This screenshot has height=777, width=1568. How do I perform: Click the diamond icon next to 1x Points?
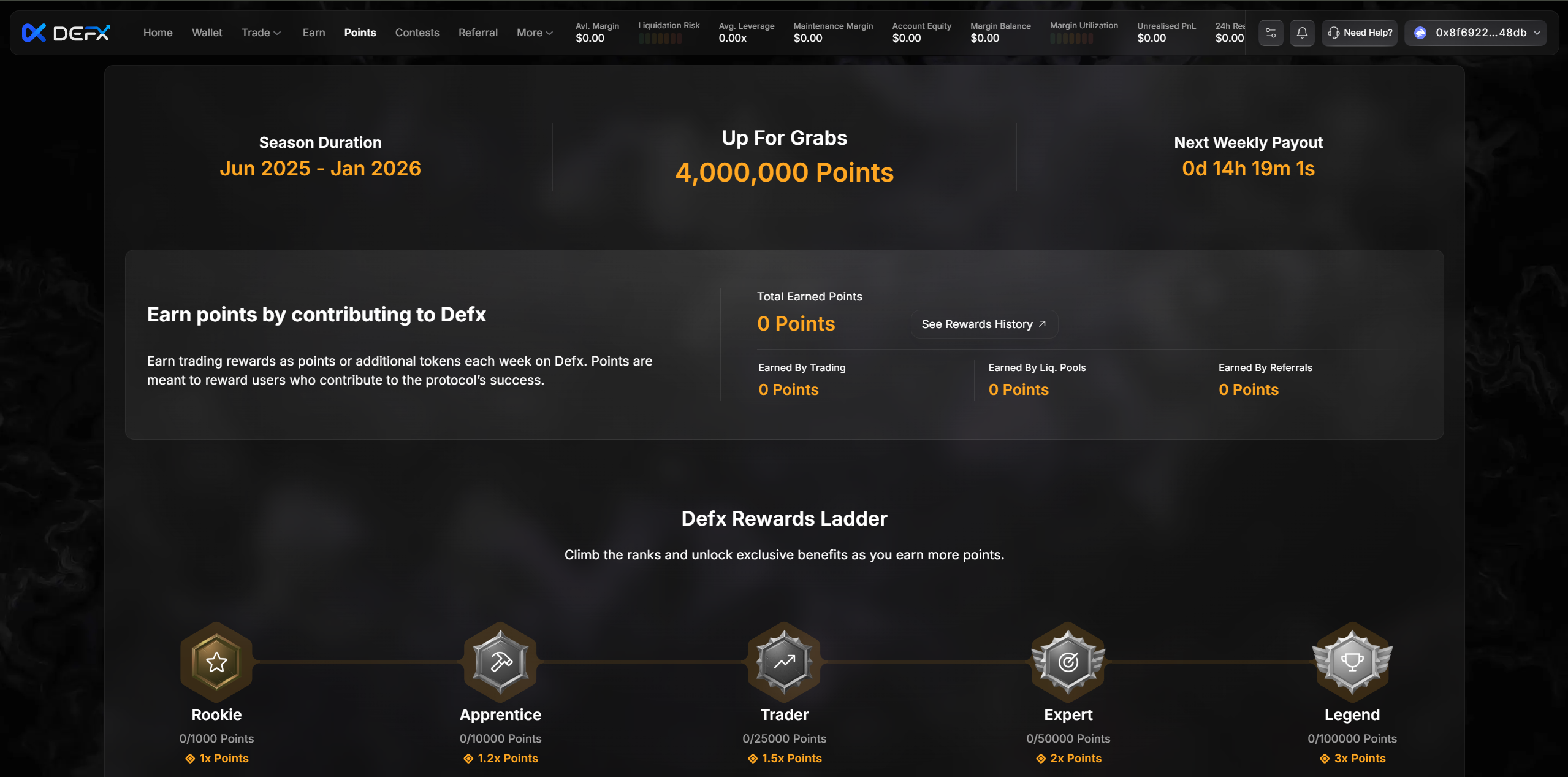(190, 759)
